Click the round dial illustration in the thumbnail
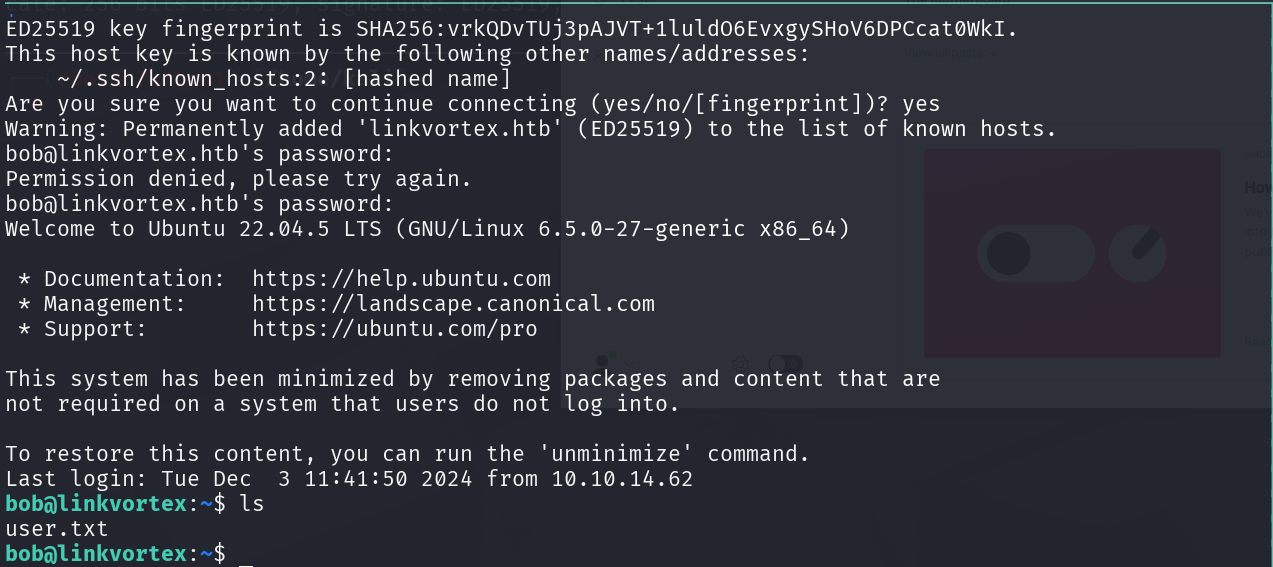 point(1139,251)
